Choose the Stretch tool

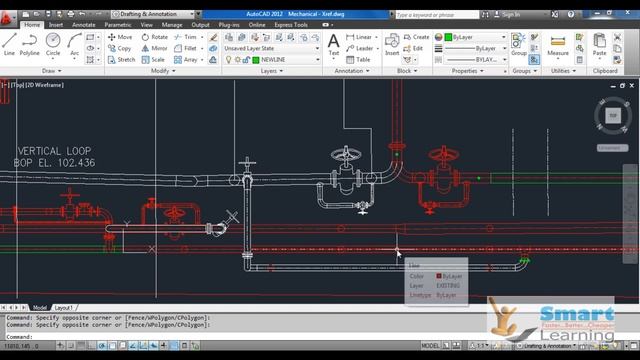(x=121, y=60)
